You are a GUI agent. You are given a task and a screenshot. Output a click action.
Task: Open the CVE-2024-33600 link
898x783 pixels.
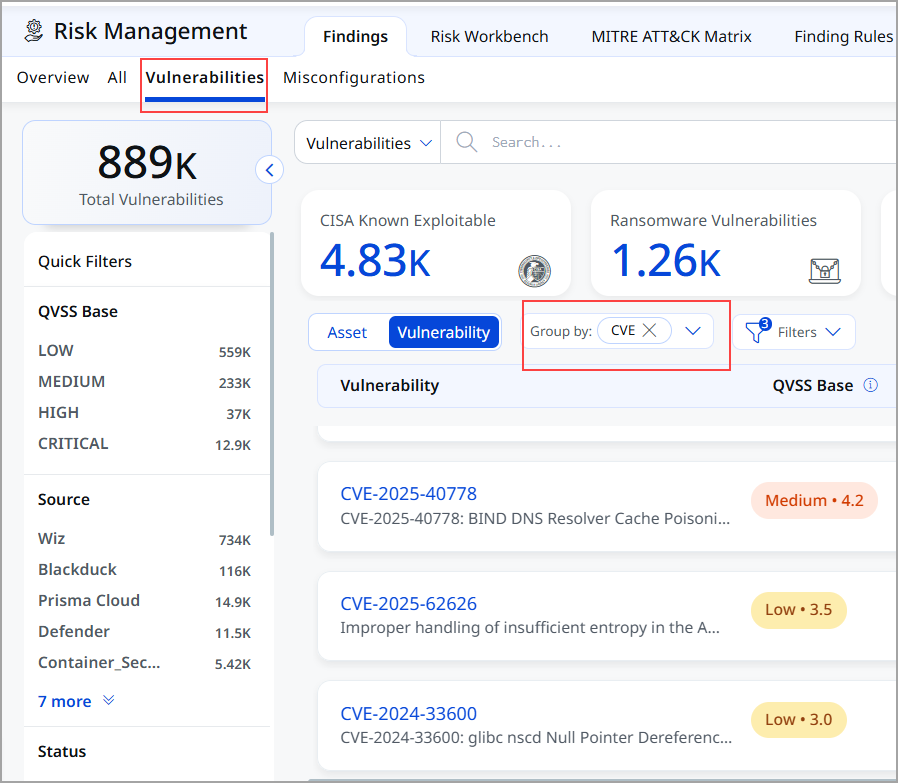(x=408, y=713)
